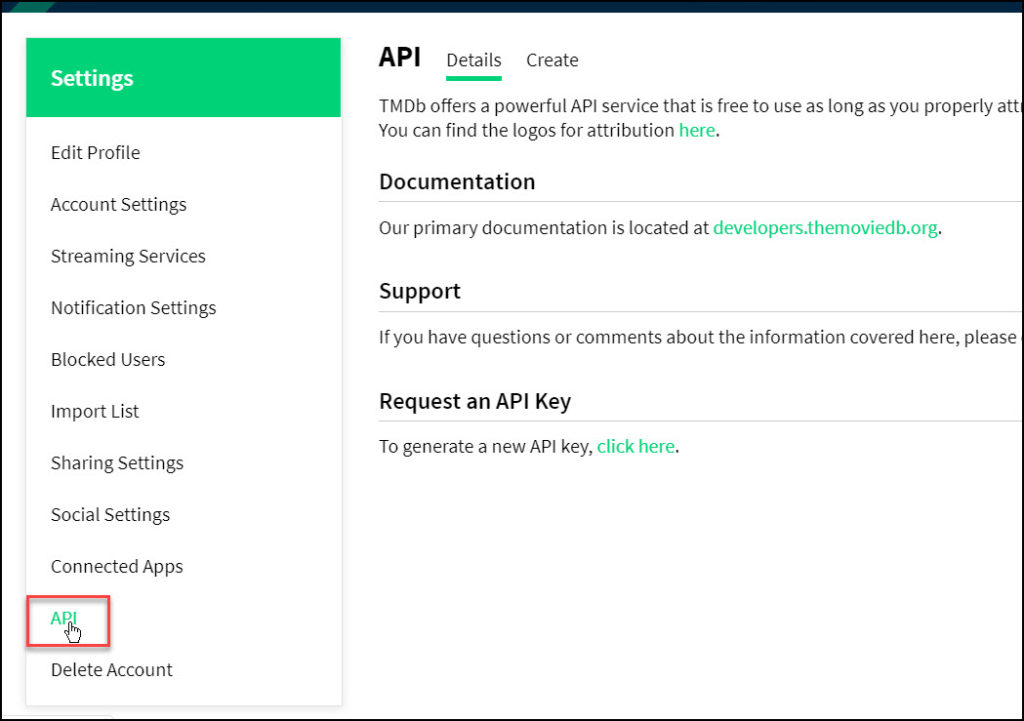Screen dimensions: 1024x721
Task: Switch to the Create tab
Action: [552, 60]
